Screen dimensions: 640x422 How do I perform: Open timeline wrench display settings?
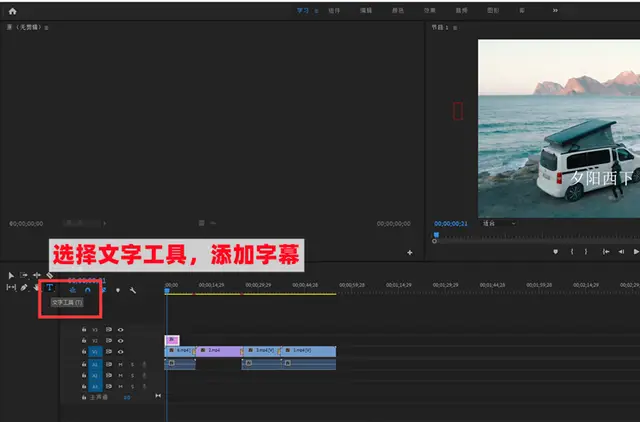coord(133,290)
